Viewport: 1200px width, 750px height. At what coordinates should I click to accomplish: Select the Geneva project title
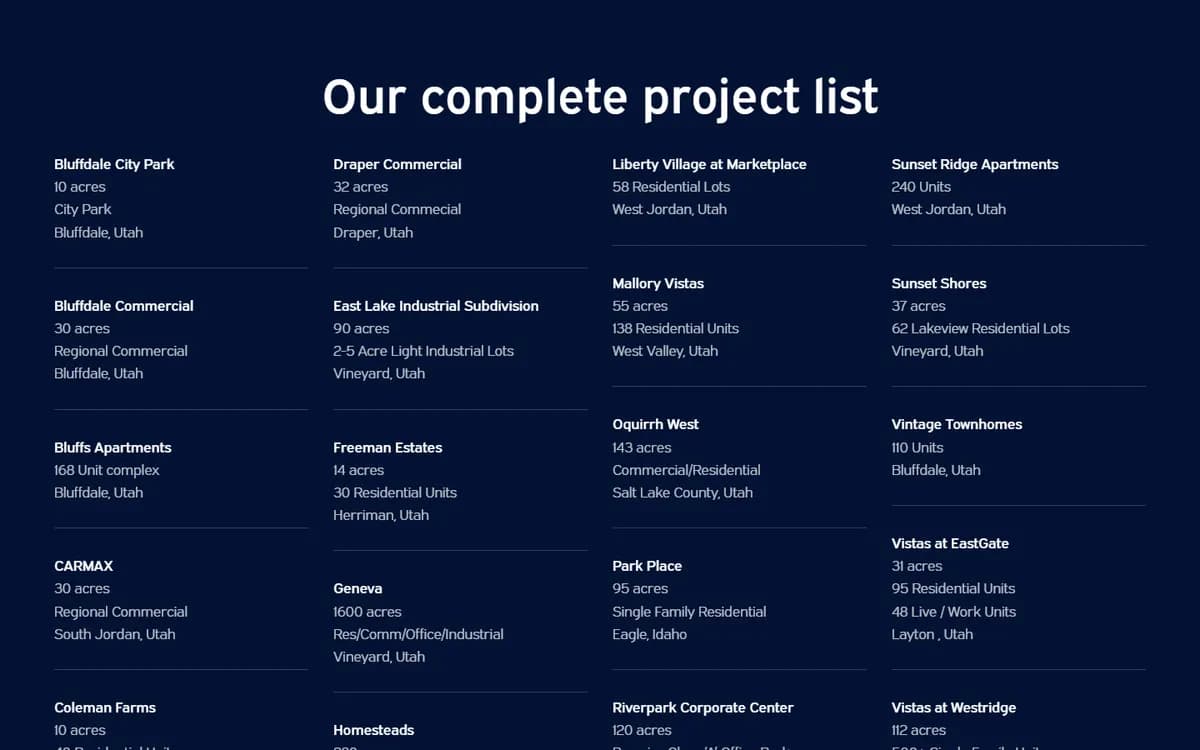click(358, 589)
